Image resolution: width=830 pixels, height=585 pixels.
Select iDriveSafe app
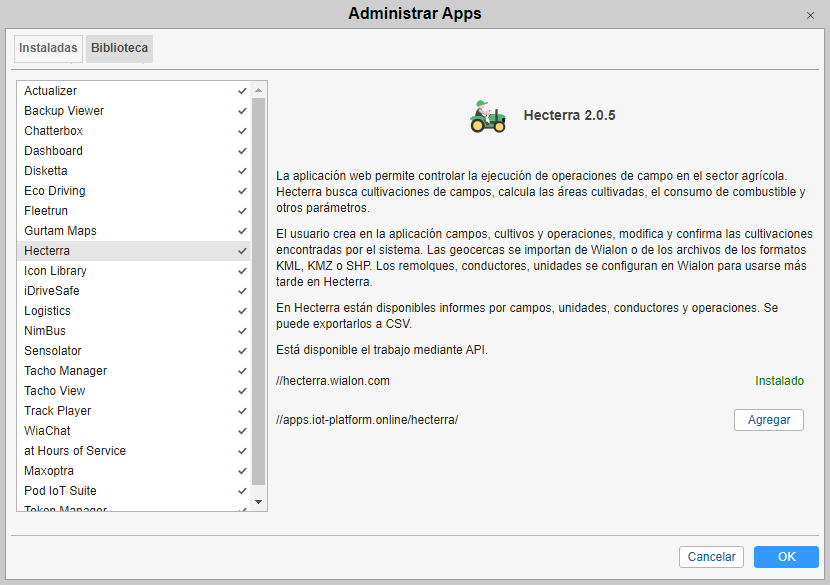[x=133, y=291]
